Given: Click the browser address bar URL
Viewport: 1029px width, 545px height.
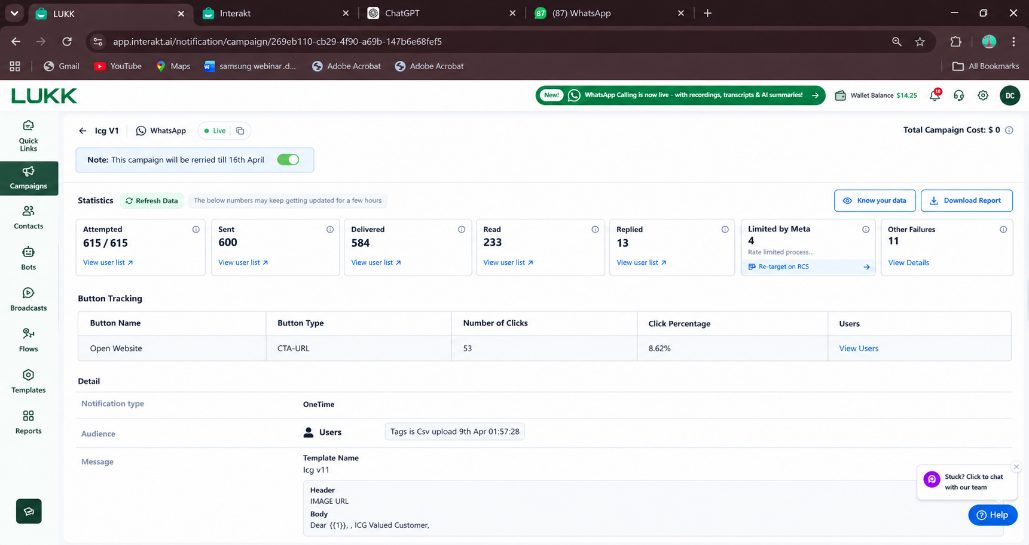Looking at the screenshot, I should pos(277,41).
